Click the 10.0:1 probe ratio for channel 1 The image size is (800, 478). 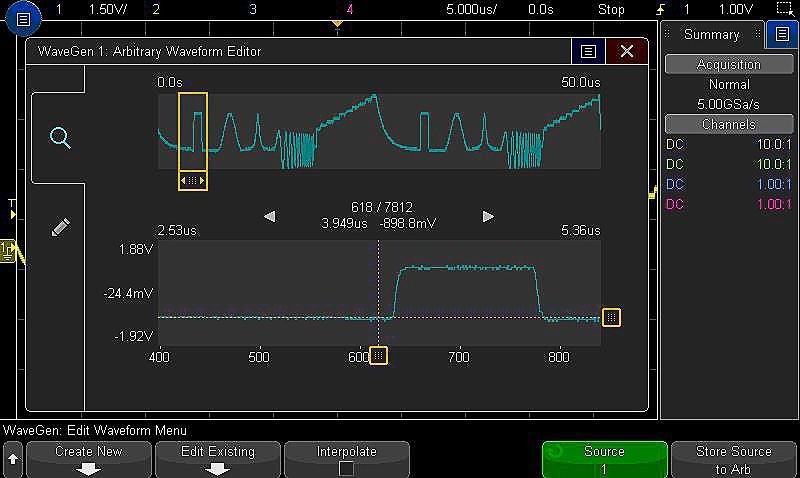coord(774,144)
